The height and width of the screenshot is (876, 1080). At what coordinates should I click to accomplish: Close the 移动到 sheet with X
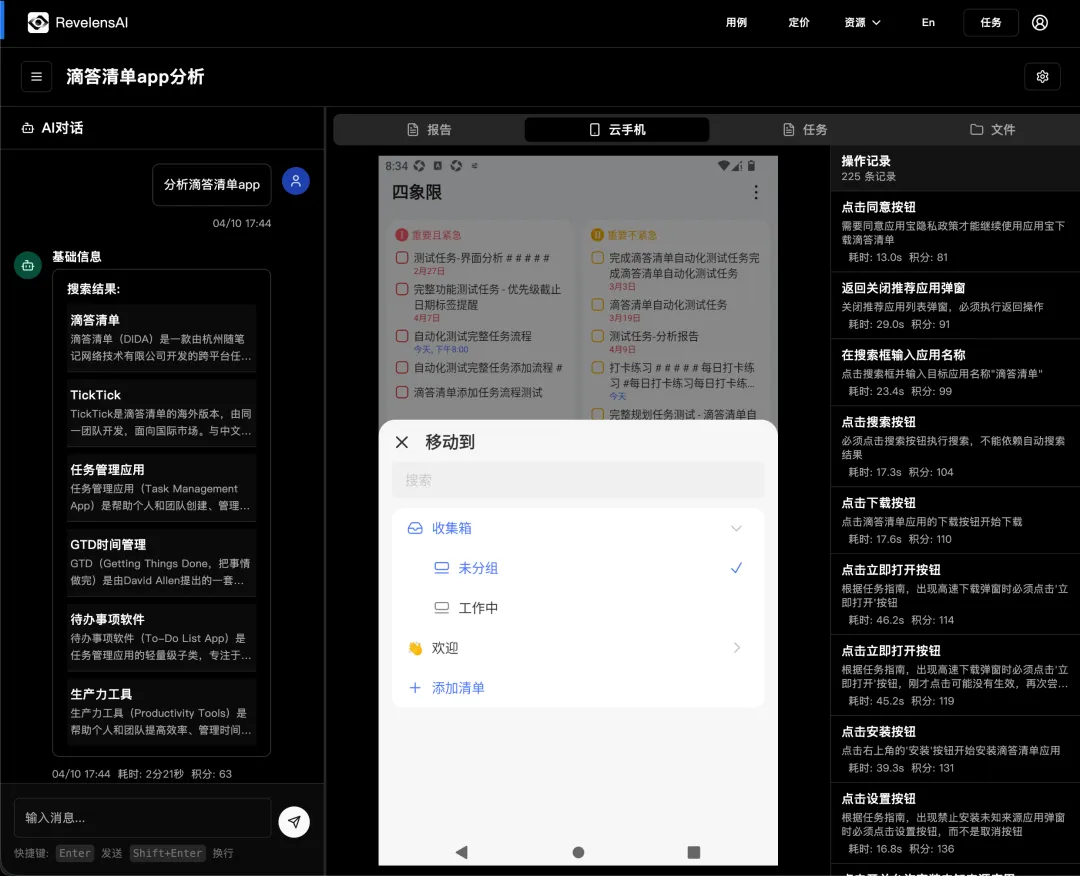[402, 442]
